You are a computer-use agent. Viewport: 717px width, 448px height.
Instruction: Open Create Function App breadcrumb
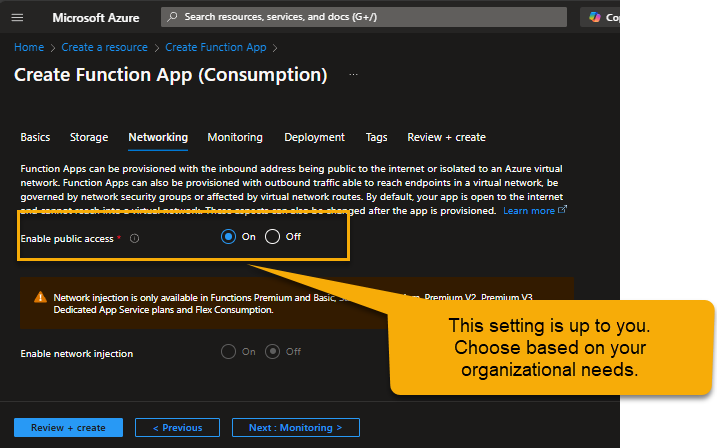216,47
